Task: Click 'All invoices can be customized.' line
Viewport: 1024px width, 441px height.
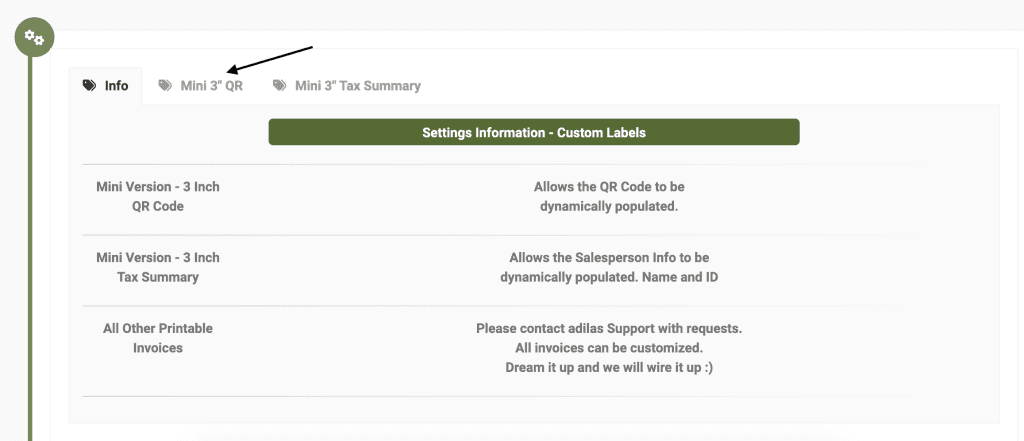Action: 609,348
